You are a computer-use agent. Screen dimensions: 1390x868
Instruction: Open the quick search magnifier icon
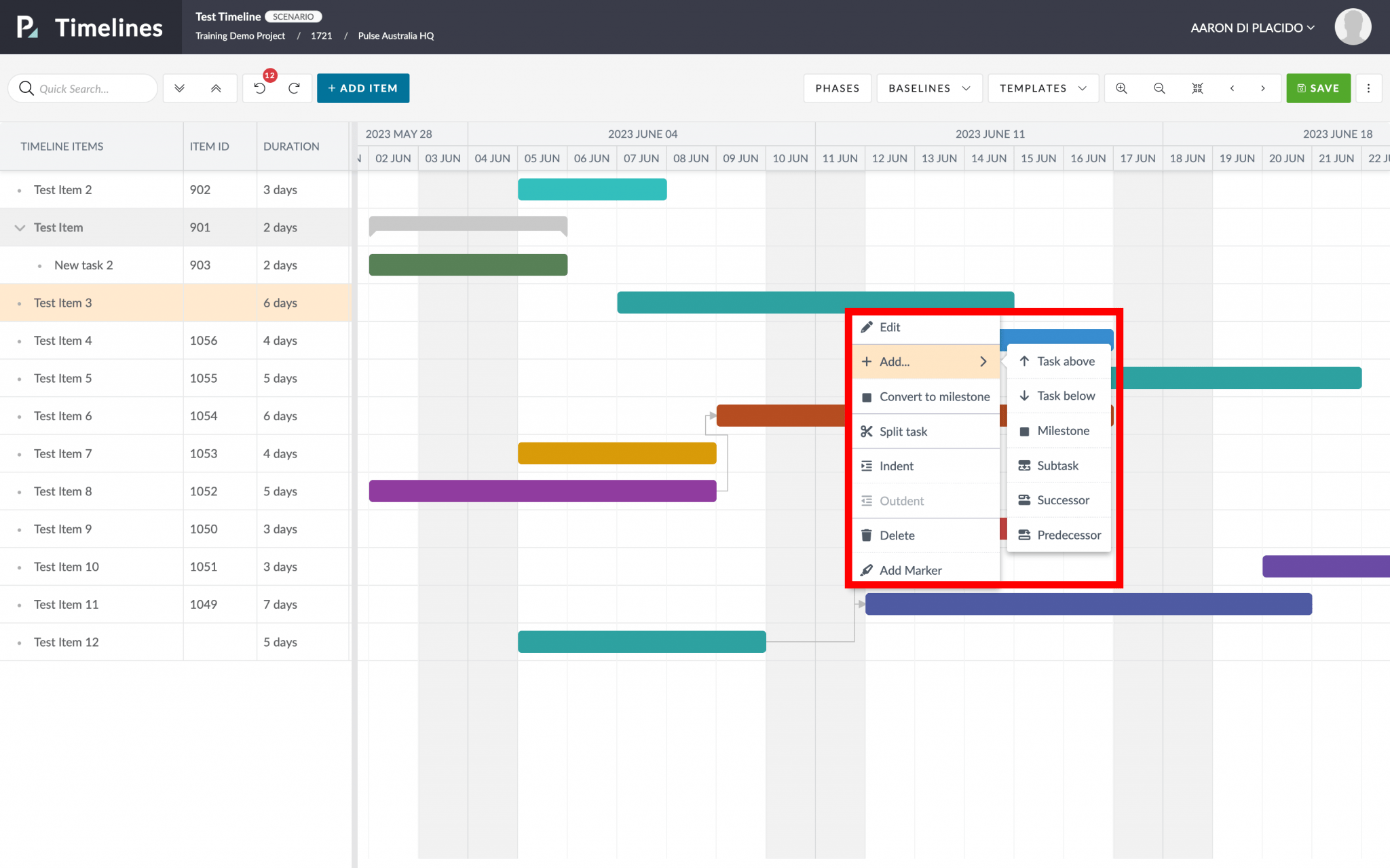(26, 88)
